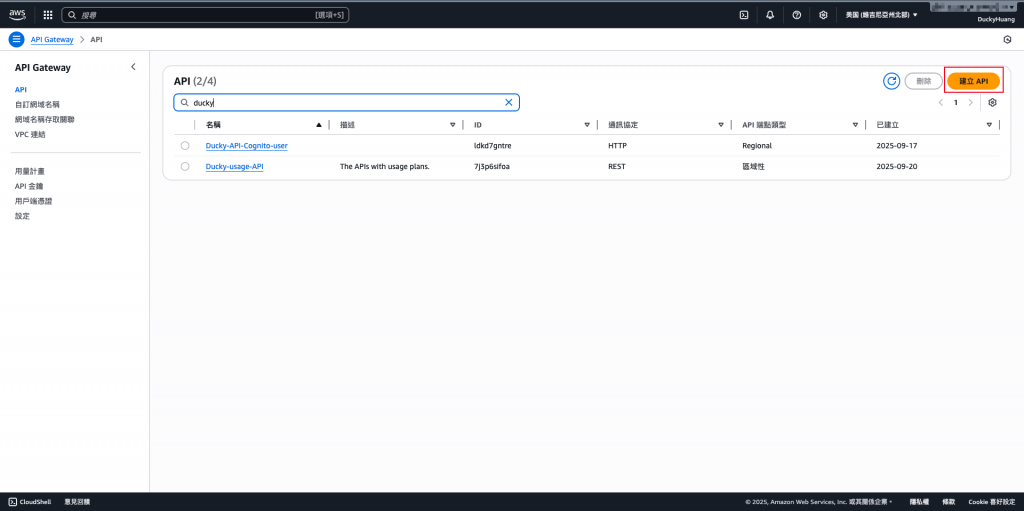The height and width of the screenshot is (511, 1024).
Task: Open the AWS home logo
Action: click(x=17, y=14)
